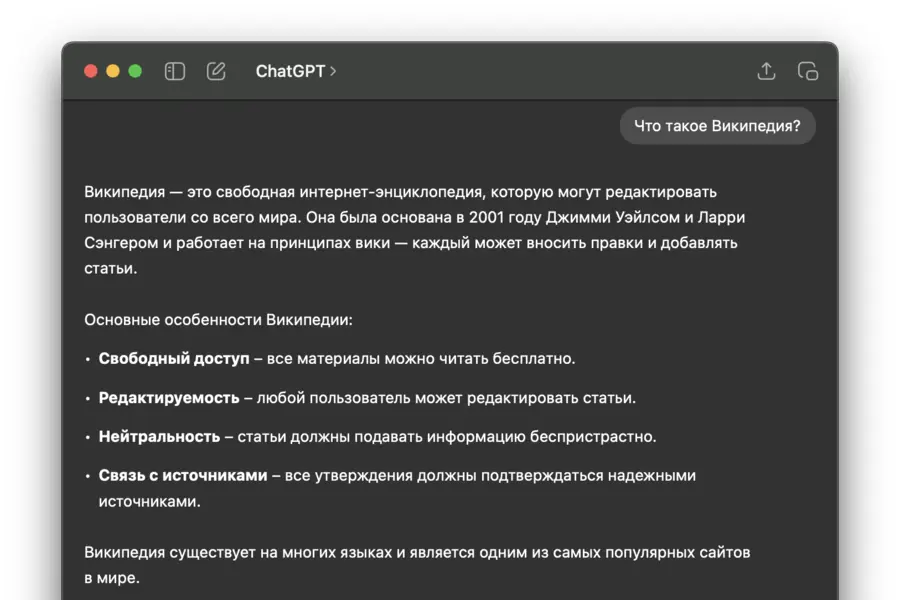
Task: Click the line 'Основные особенности Википедии:'
Action: 218,320
